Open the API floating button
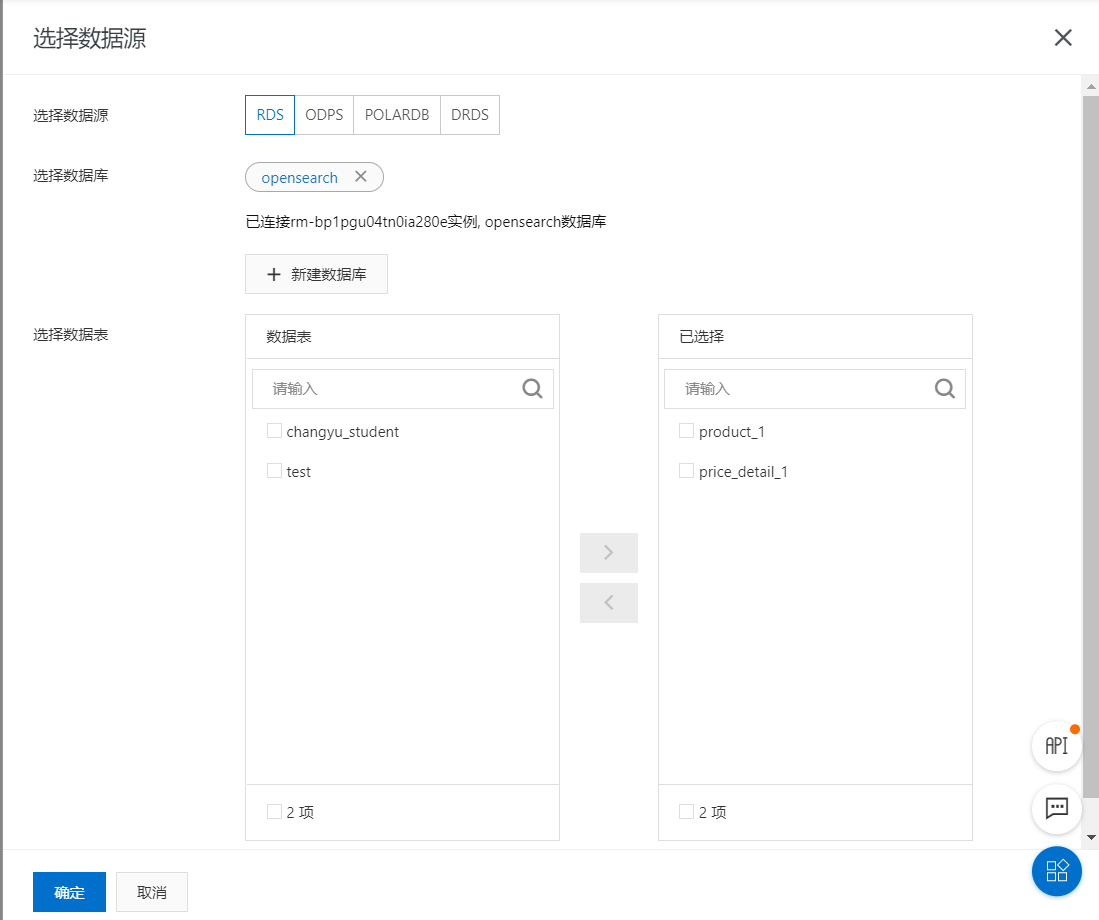This screenshot has height=920, width=1099. pos(1056,746)
